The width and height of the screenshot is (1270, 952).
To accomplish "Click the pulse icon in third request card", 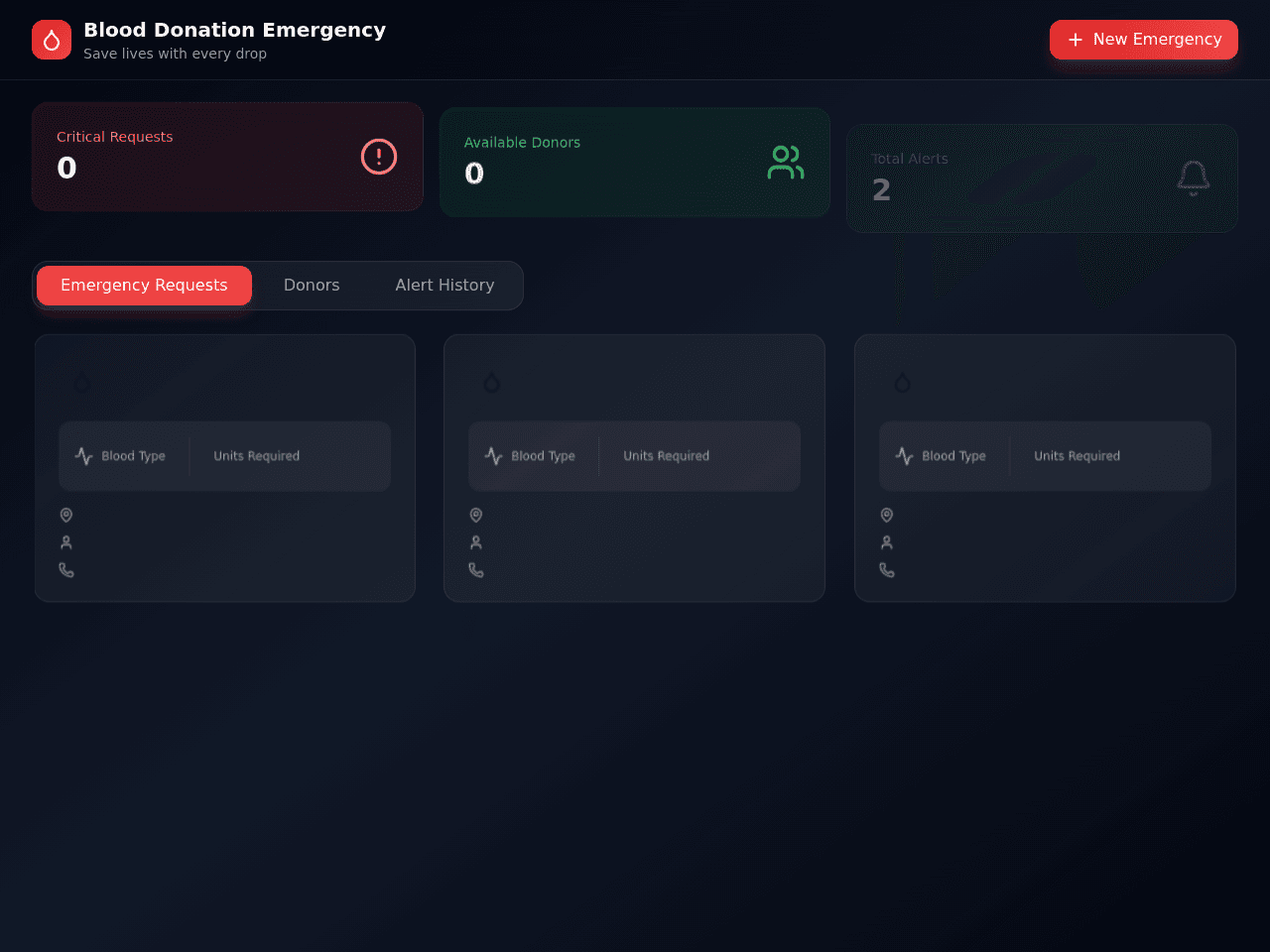I will click(x=904, y=456).
